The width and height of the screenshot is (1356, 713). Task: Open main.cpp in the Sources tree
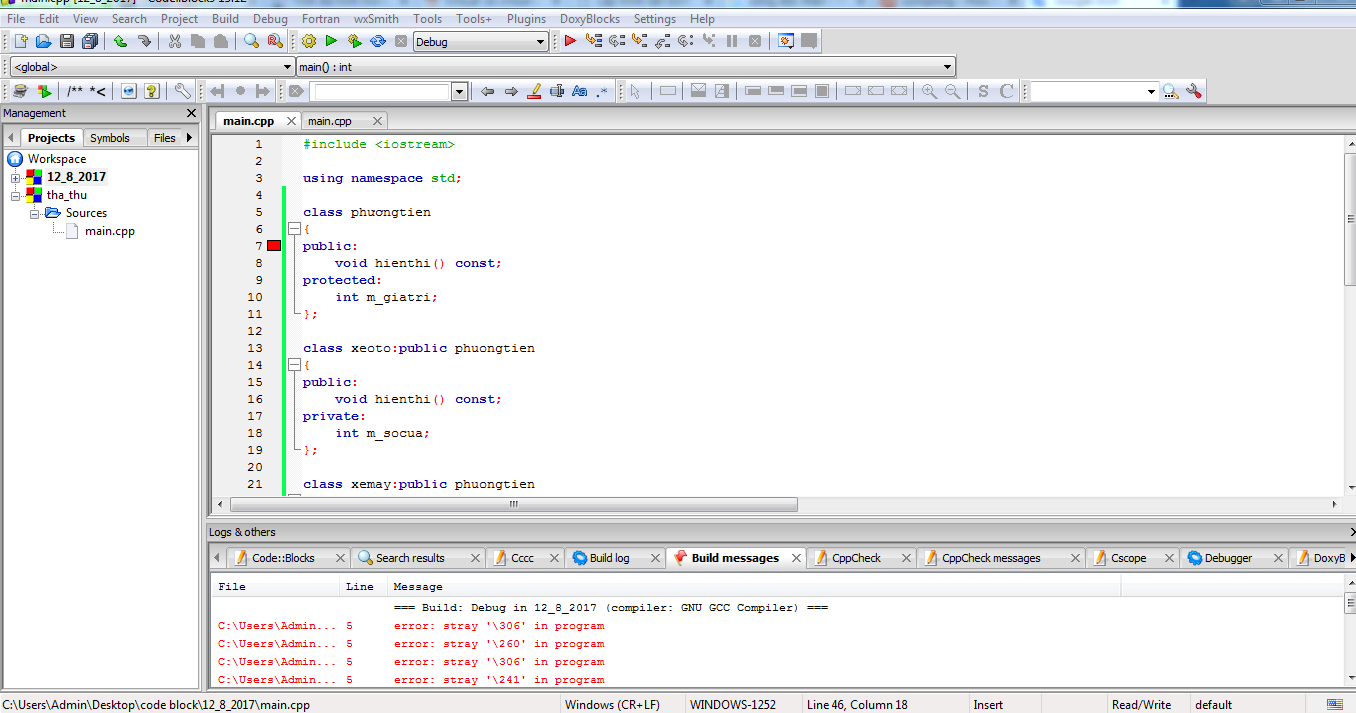point(109,231)
